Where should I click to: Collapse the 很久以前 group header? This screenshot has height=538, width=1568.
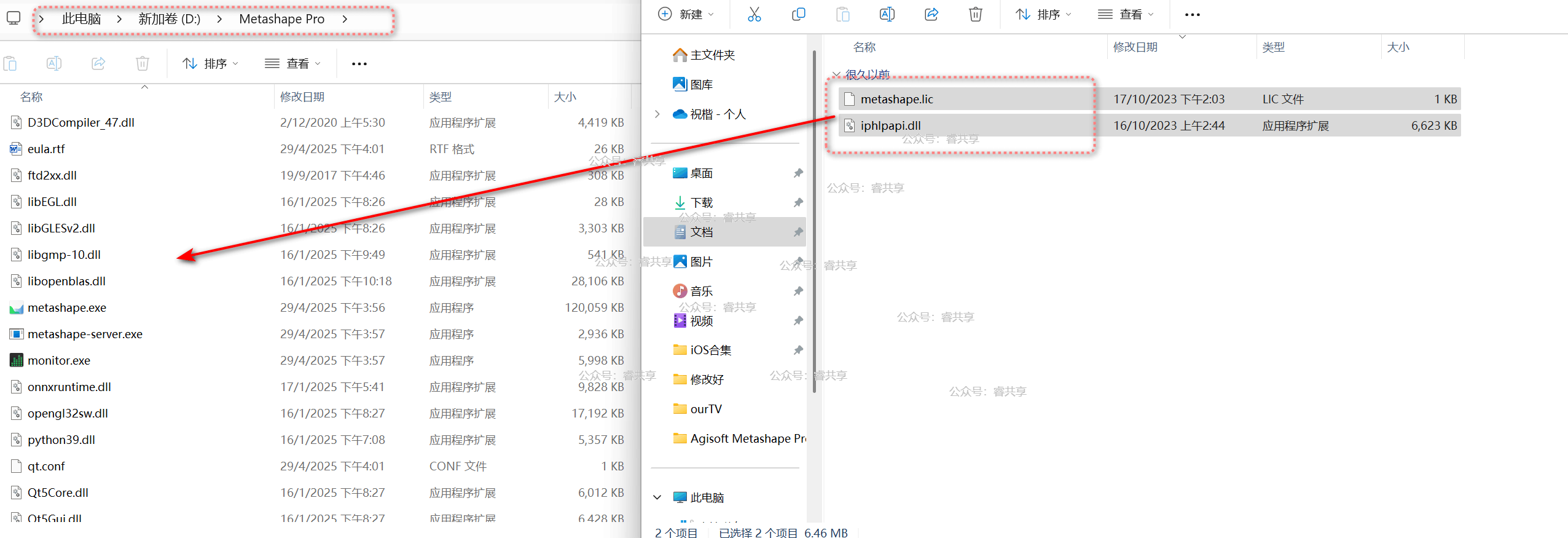click(836, 74)
